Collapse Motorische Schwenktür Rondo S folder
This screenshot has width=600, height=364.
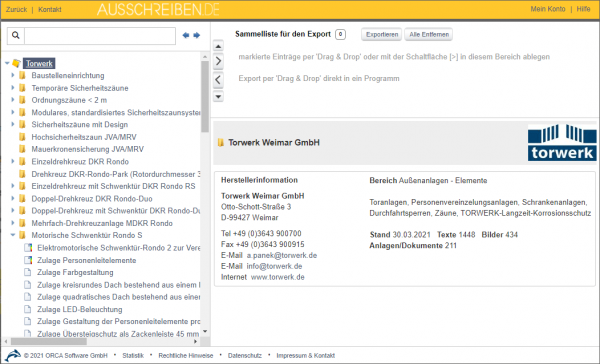(13, 235)
